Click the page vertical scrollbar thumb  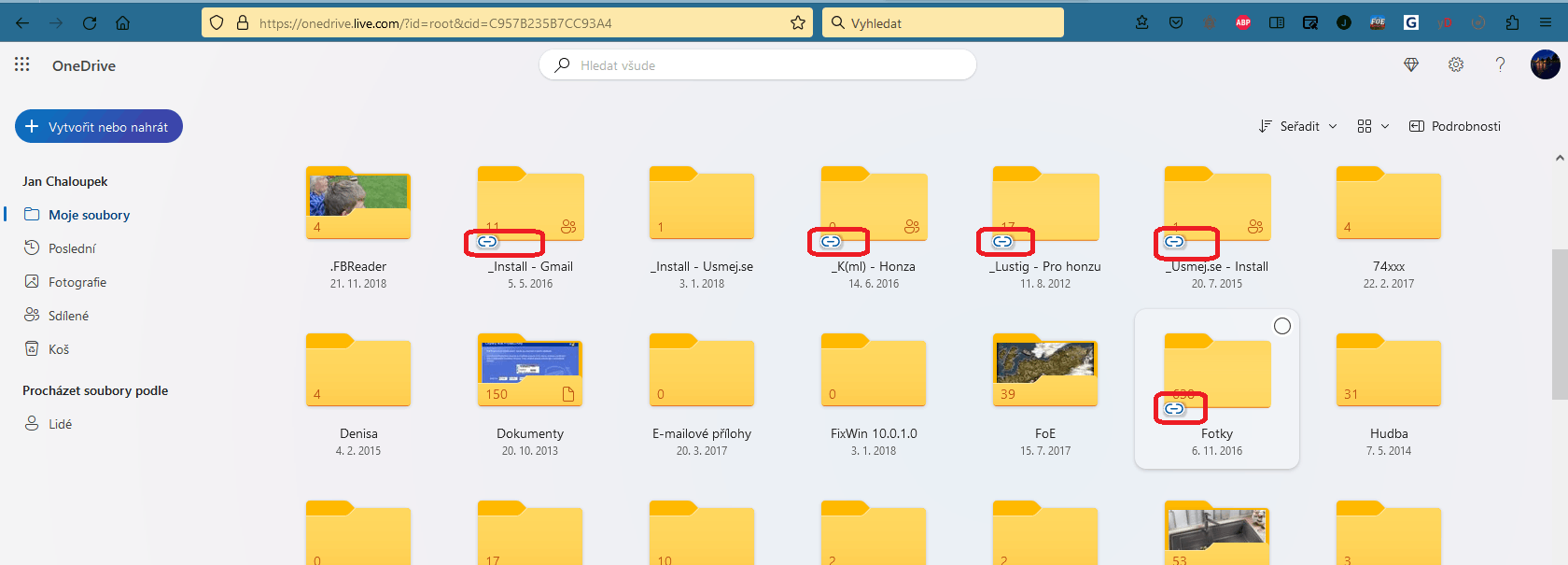[1560, 324]
